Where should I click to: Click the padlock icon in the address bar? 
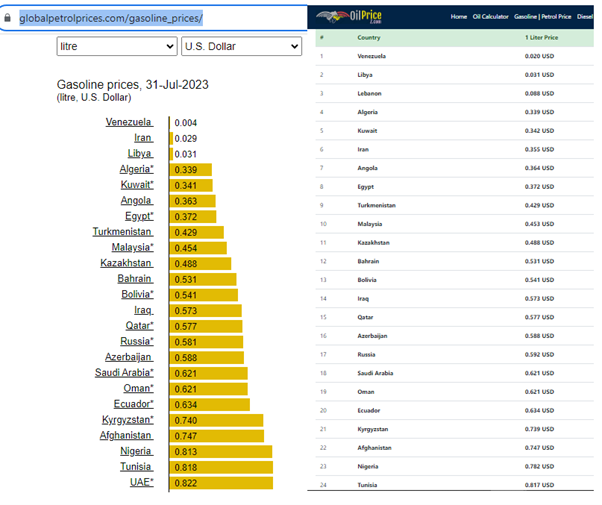pyautogui.click(x=8, y=18)
